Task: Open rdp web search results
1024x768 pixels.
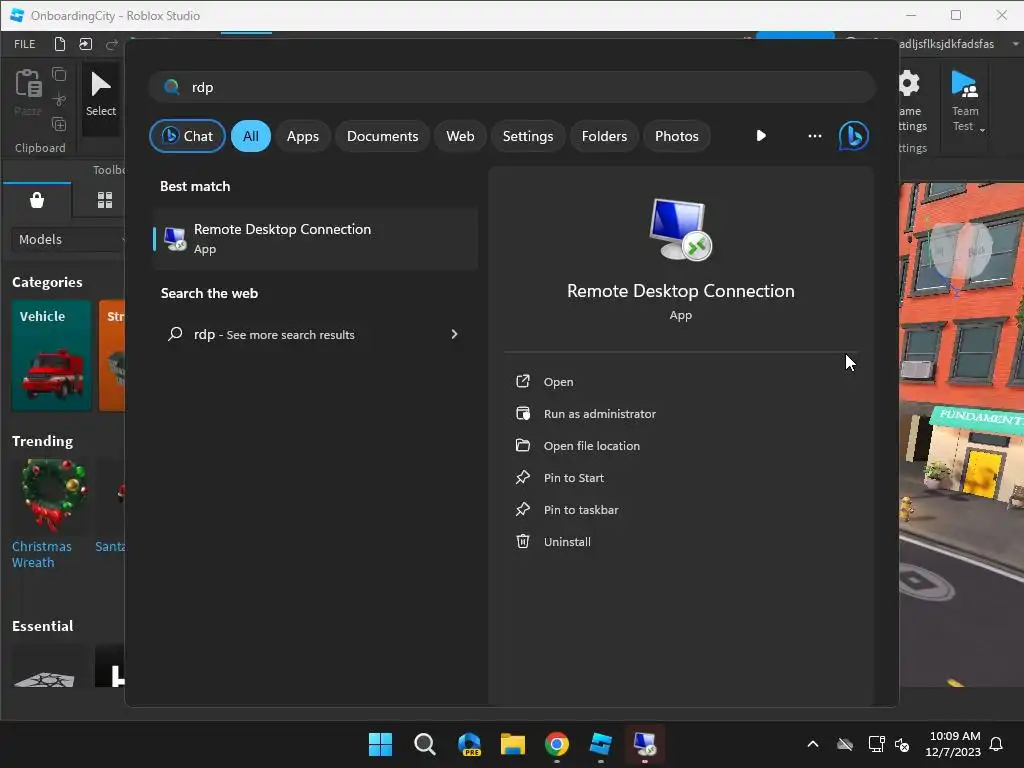Action: [315, 334]
